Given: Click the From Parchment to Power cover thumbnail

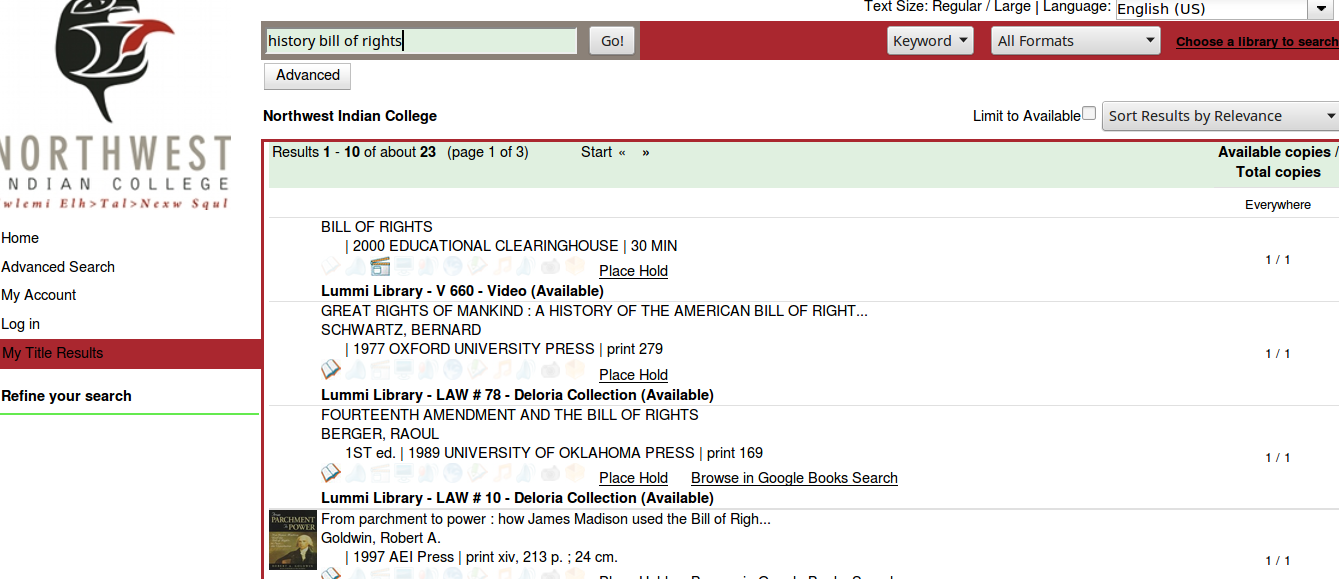Looking at the screenshot, I should tap(293, 540).
